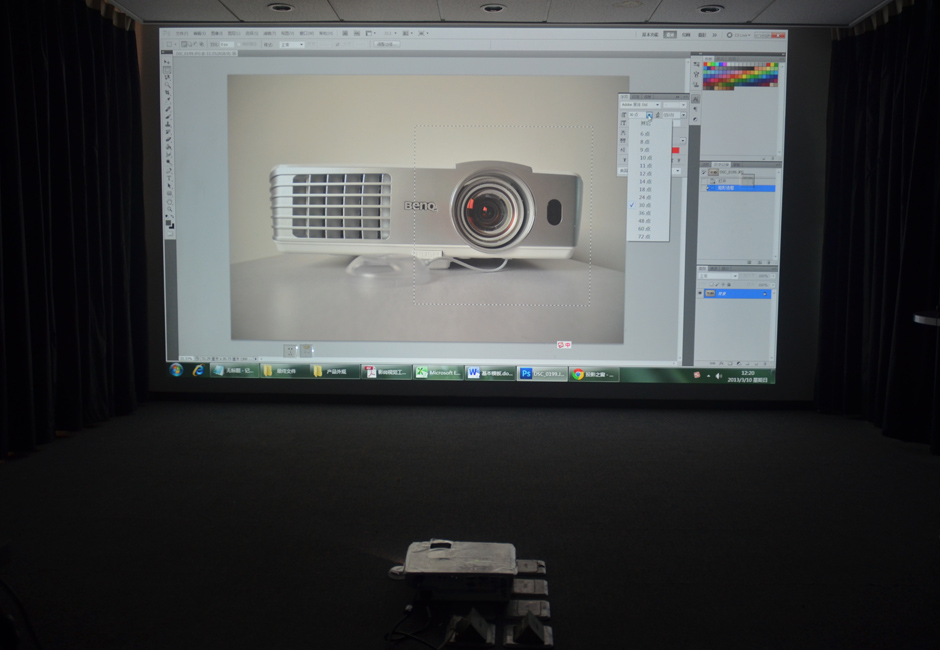Viewport: 940px width, 650px height.
Task: Click the Feather input field in options bar
Action: [x=226, y=44]
